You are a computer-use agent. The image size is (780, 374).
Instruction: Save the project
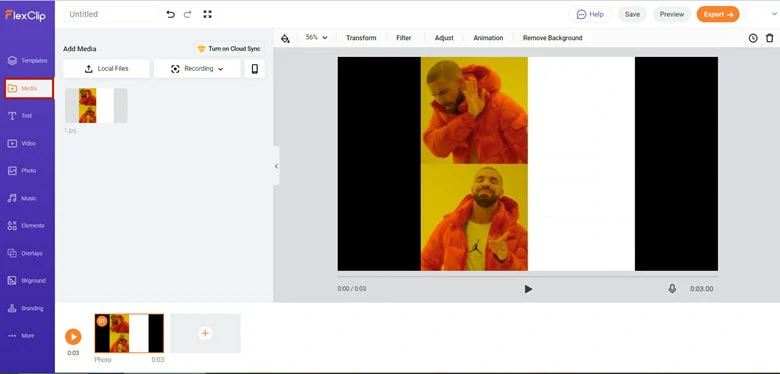click(632, 14)
